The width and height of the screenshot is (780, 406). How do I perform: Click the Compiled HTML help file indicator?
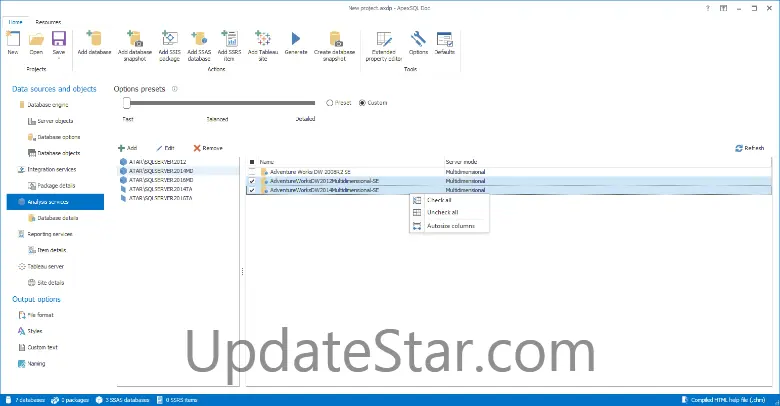click(723, 400)
